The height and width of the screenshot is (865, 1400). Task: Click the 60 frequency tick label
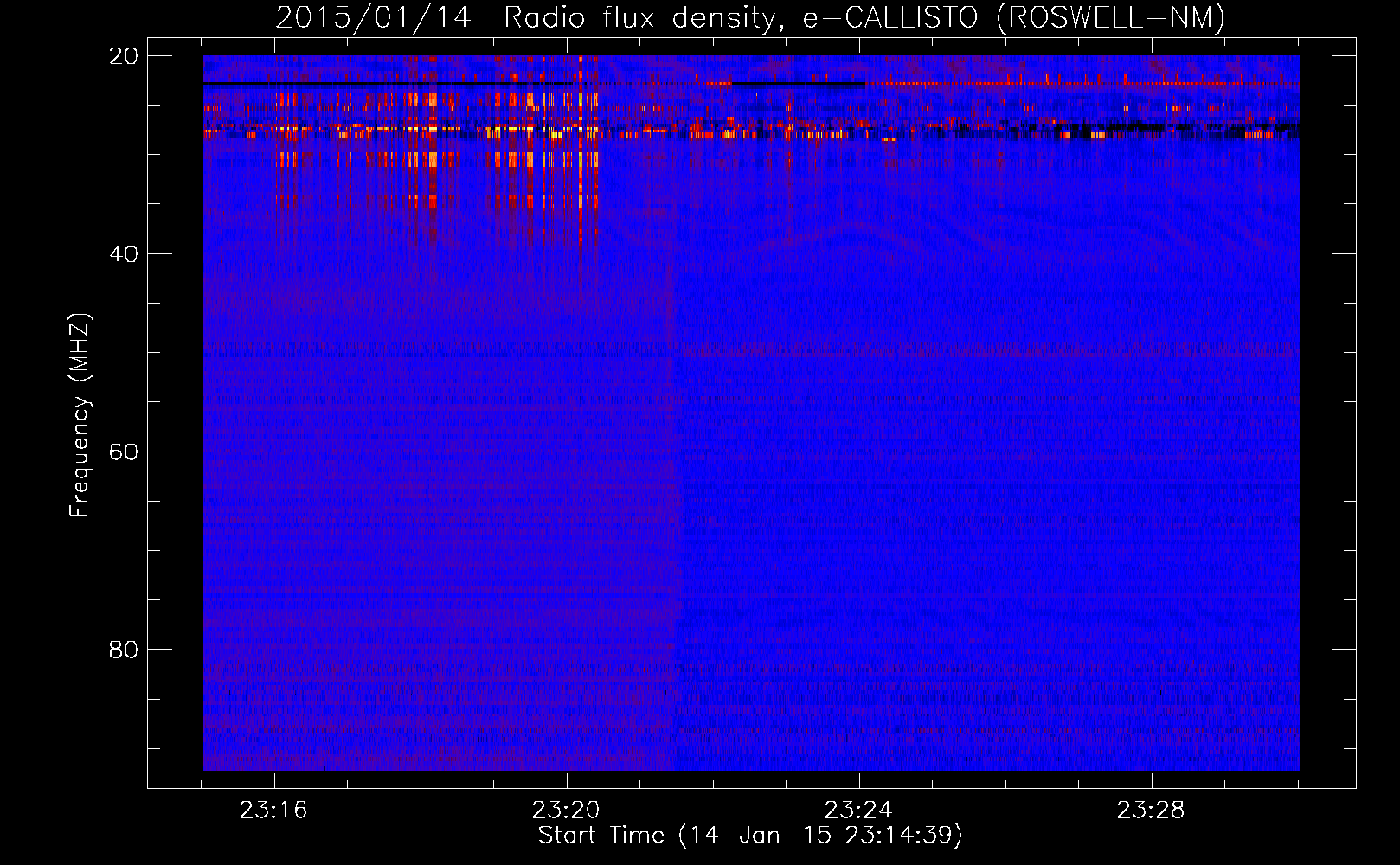point(124,452)
